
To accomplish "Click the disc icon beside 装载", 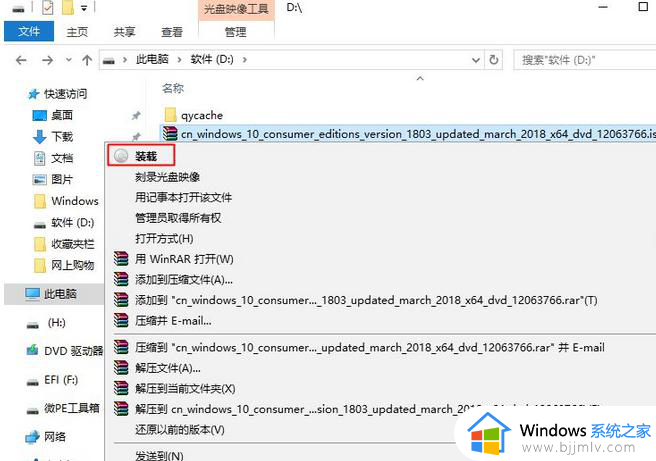I will pyautogui.click(x=121, y=156).
